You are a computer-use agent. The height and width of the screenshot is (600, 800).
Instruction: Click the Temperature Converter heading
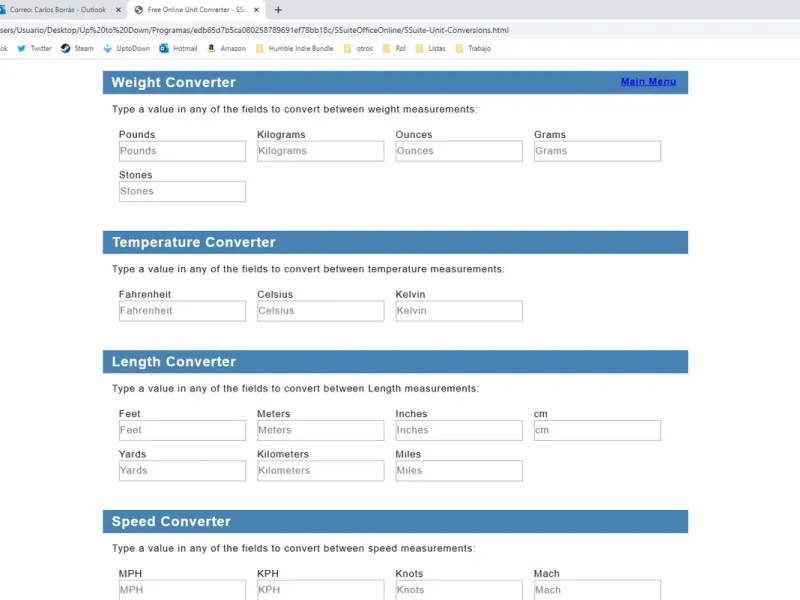click(194, 242)
